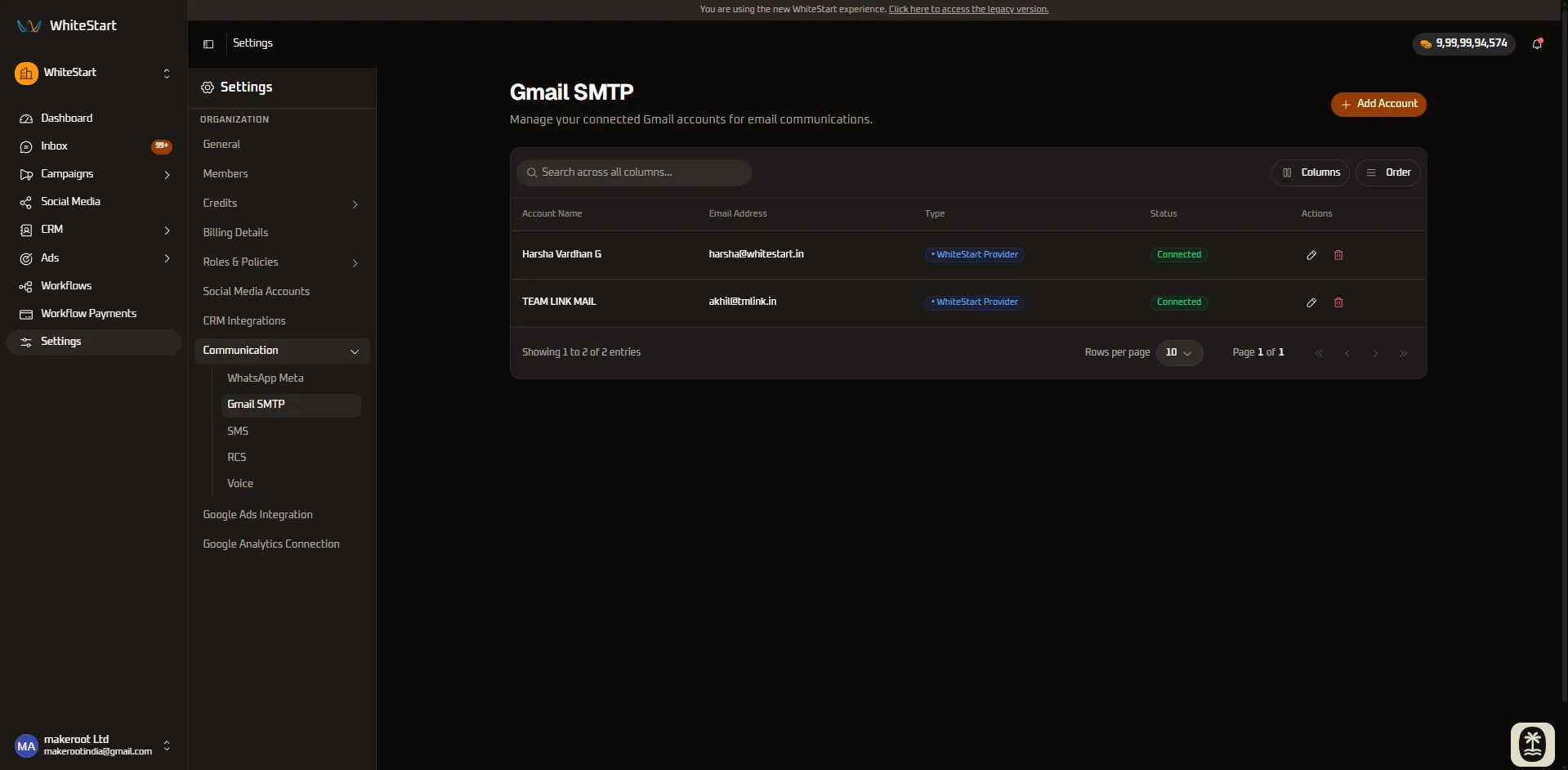
Task: Expand the Credits settings section
Action: [355, 204]
